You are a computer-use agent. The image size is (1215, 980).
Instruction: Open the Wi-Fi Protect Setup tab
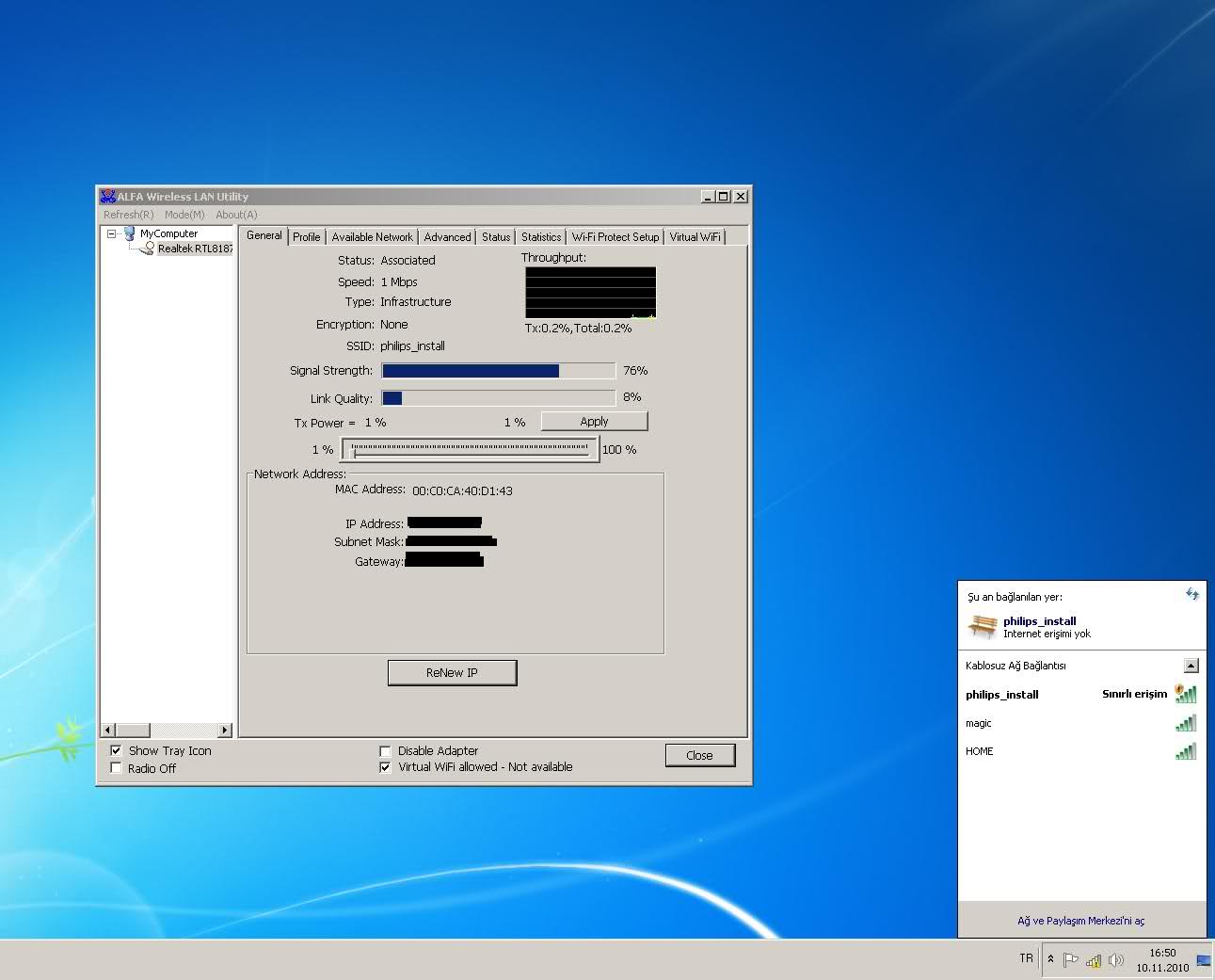coord(615,237)
